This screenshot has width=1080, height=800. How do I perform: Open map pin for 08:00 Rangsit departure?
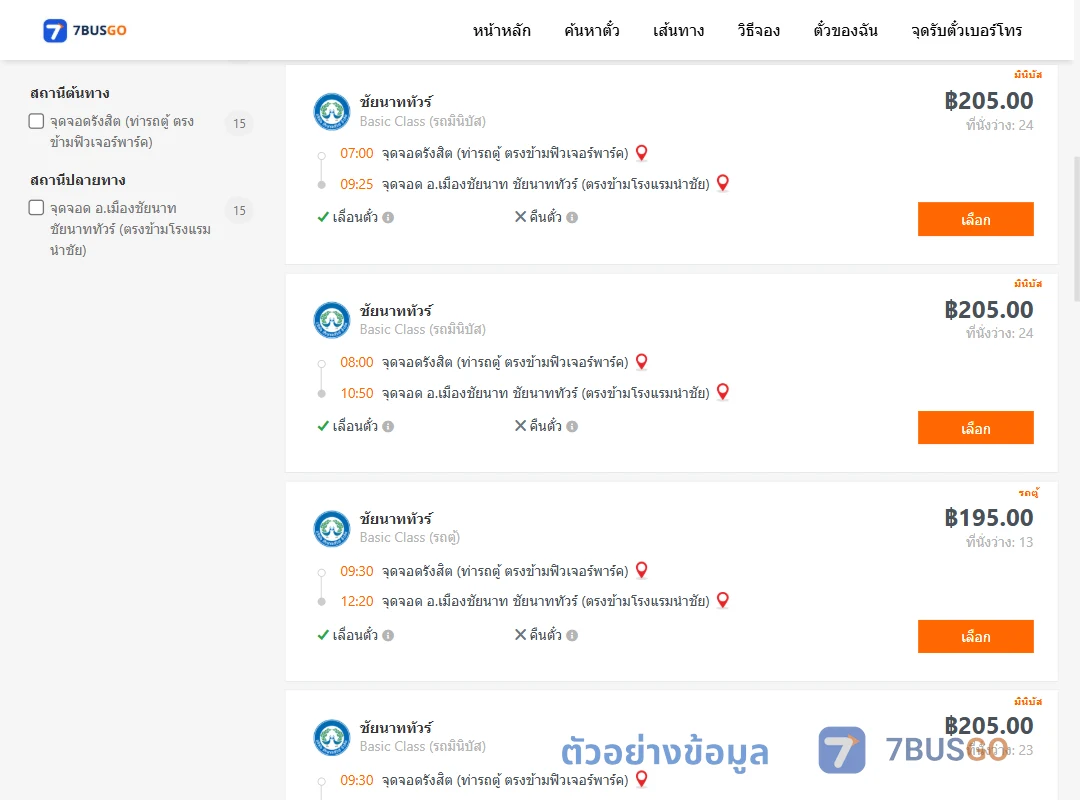coord(641,362)
